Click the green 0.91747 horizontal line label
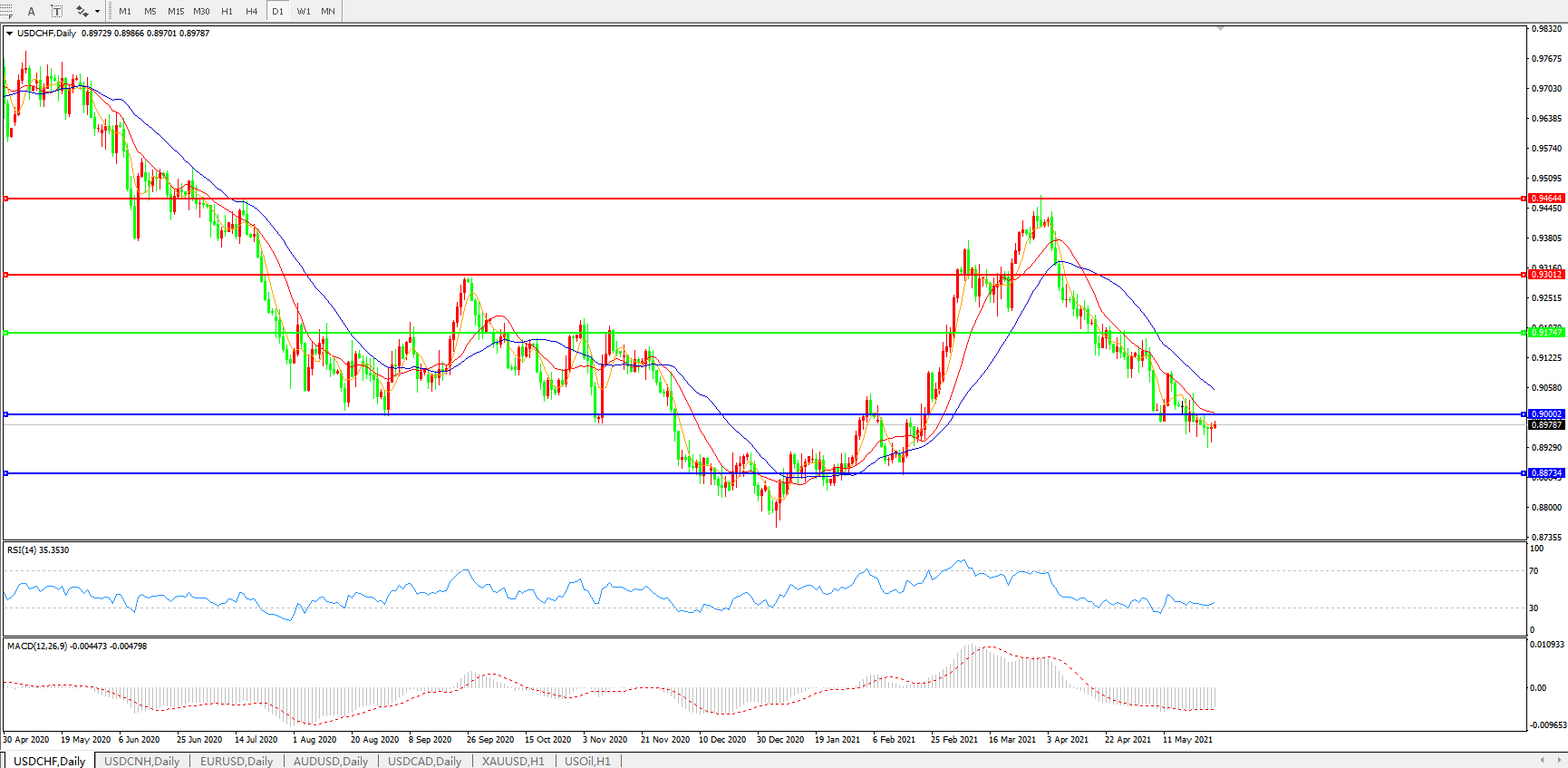Screen dimensions: 1568x768 pyautogui.click(x=1546, y=333)
